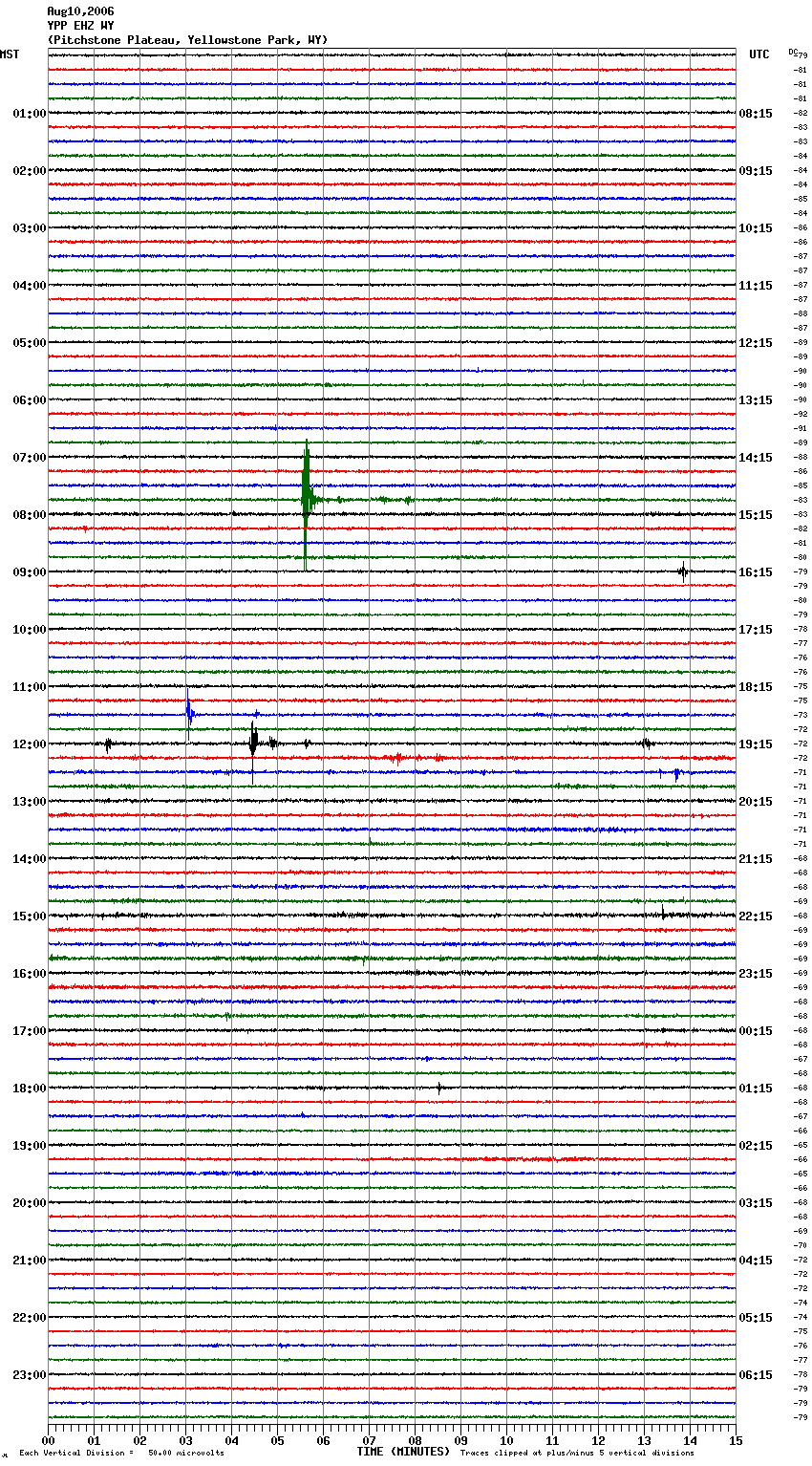The image size is (812, 1466).
Task: Select the 02:00 MST hour label
Action: (x=30, y=171)
